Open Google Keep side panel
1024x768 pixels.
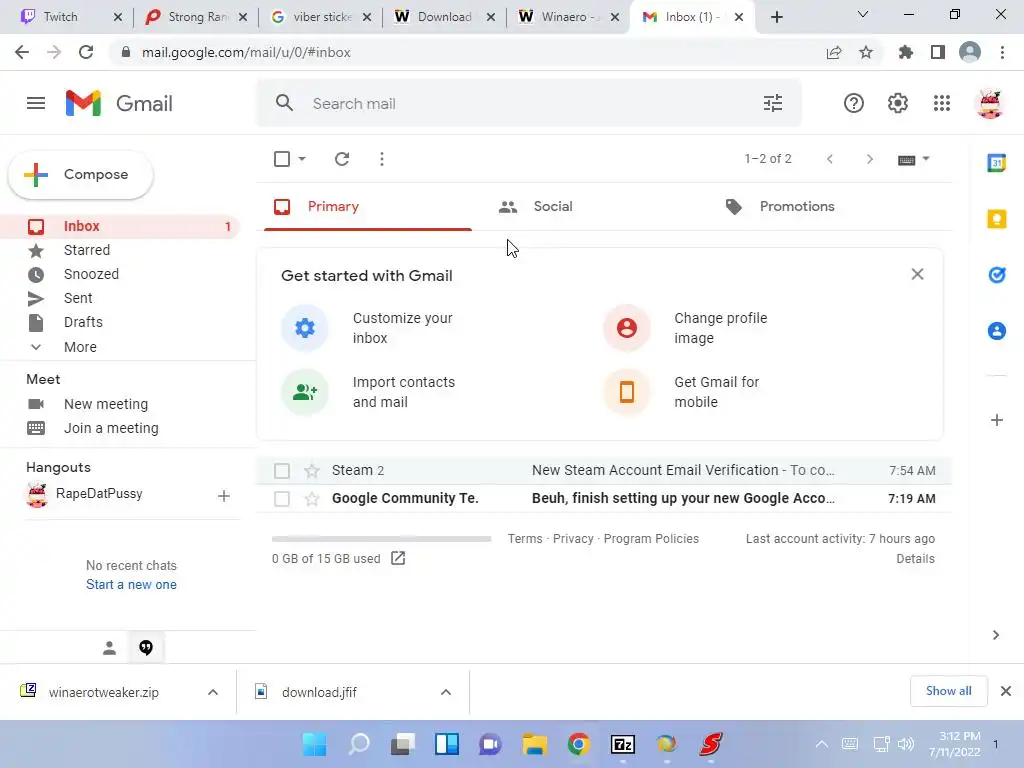(x=997, y=219)
